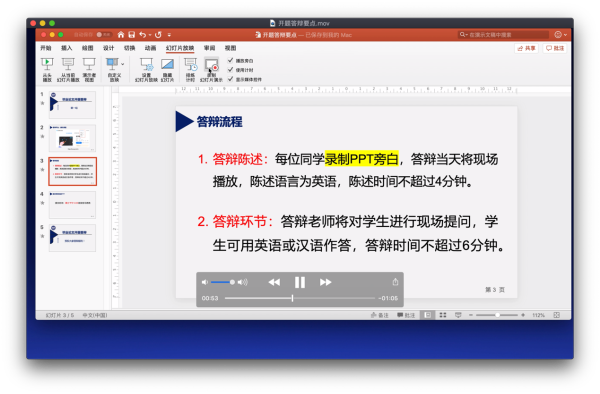Click the remaining time -01:05 label

click(388, 298)
